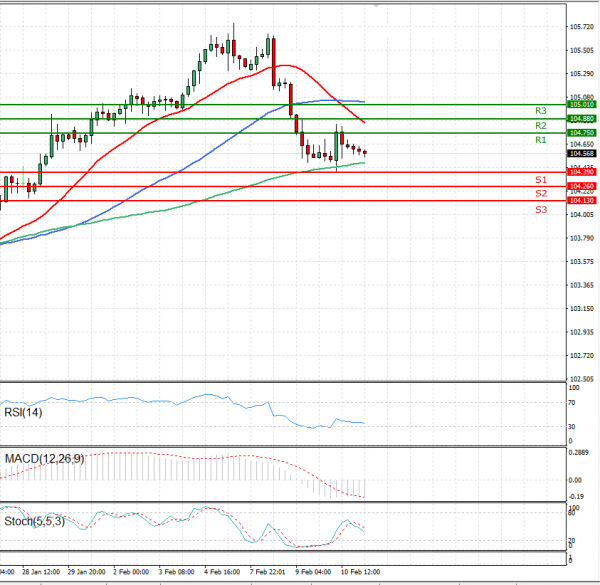Click the S2 support label
The image size is (600, 585).
541,194
